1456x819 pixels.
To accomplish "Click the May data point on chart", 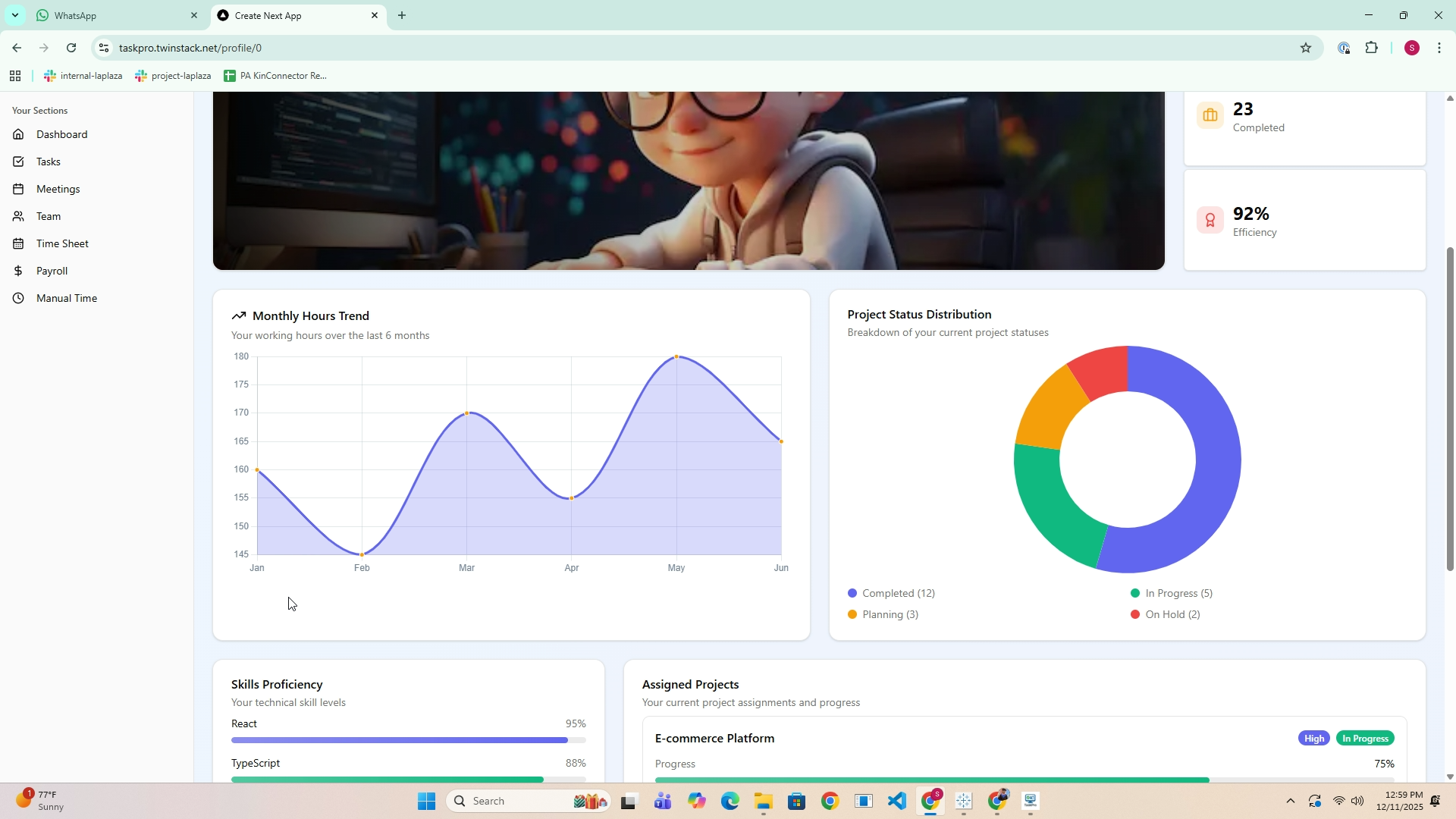I will (676, 356).
